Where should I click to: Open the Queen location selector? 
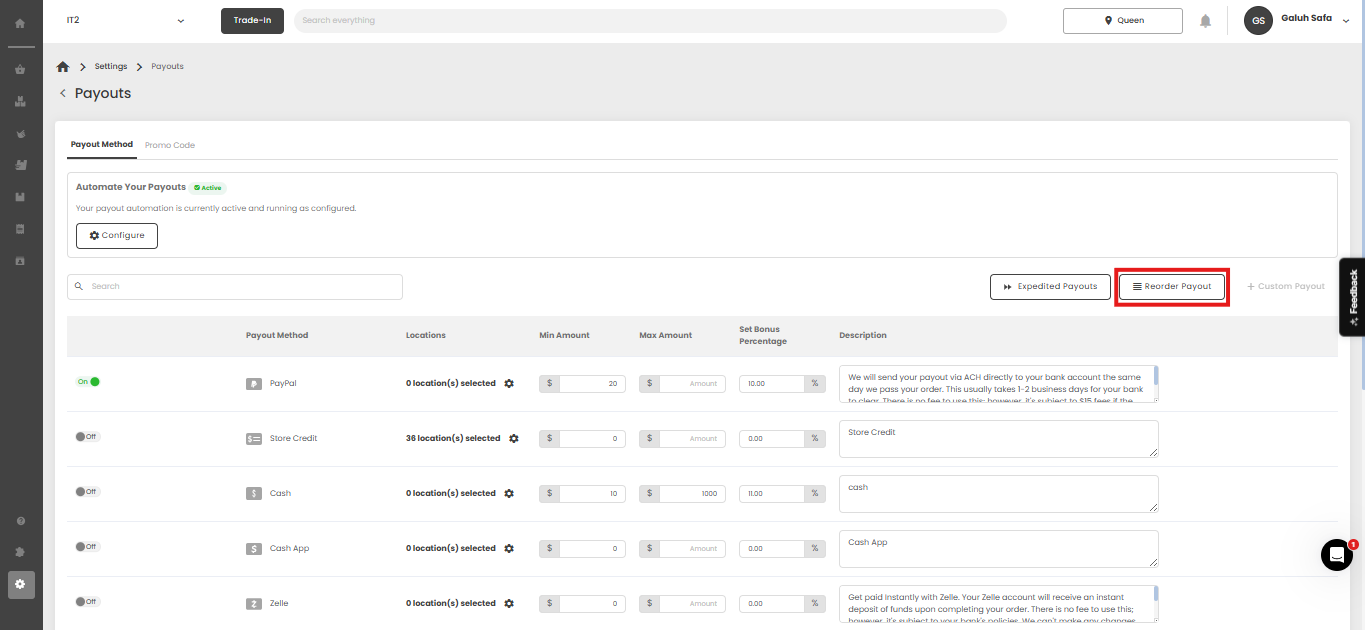[x=1122, y=21]
